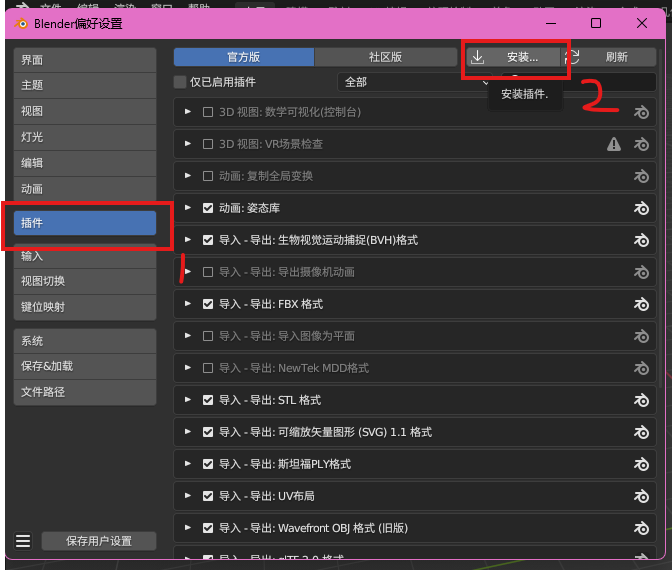The image size is (672, 570).
Task: Disable UV布局 addon checkbox
Action: (208, 496)
